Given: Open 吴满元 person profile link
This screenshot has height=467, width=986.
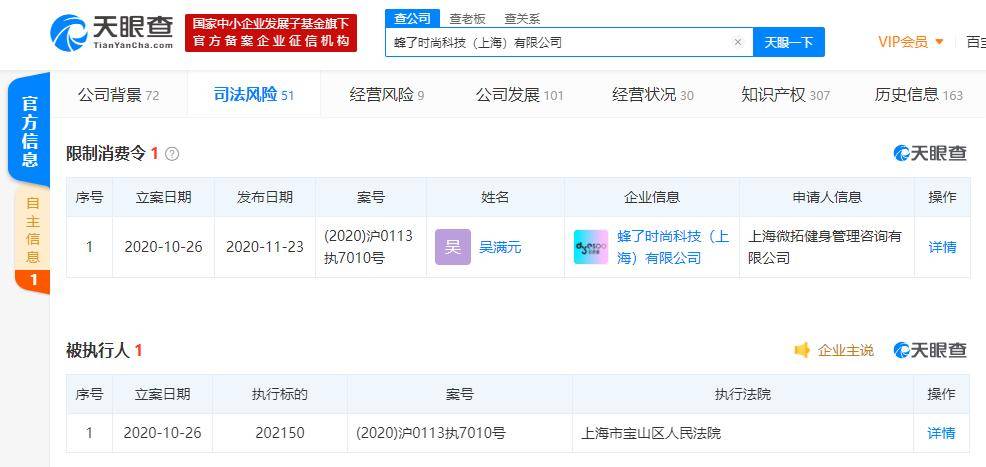Looking at the screenshot, I should pyautogui.click(x=500, y=247).
